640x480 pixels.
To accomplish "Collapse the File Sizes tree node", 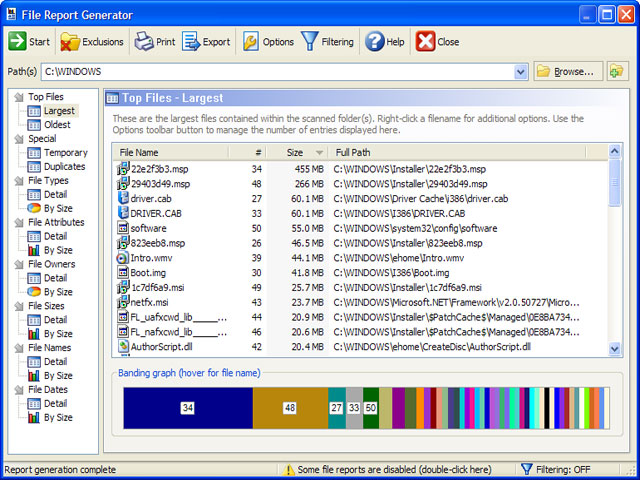I will 19,306.
